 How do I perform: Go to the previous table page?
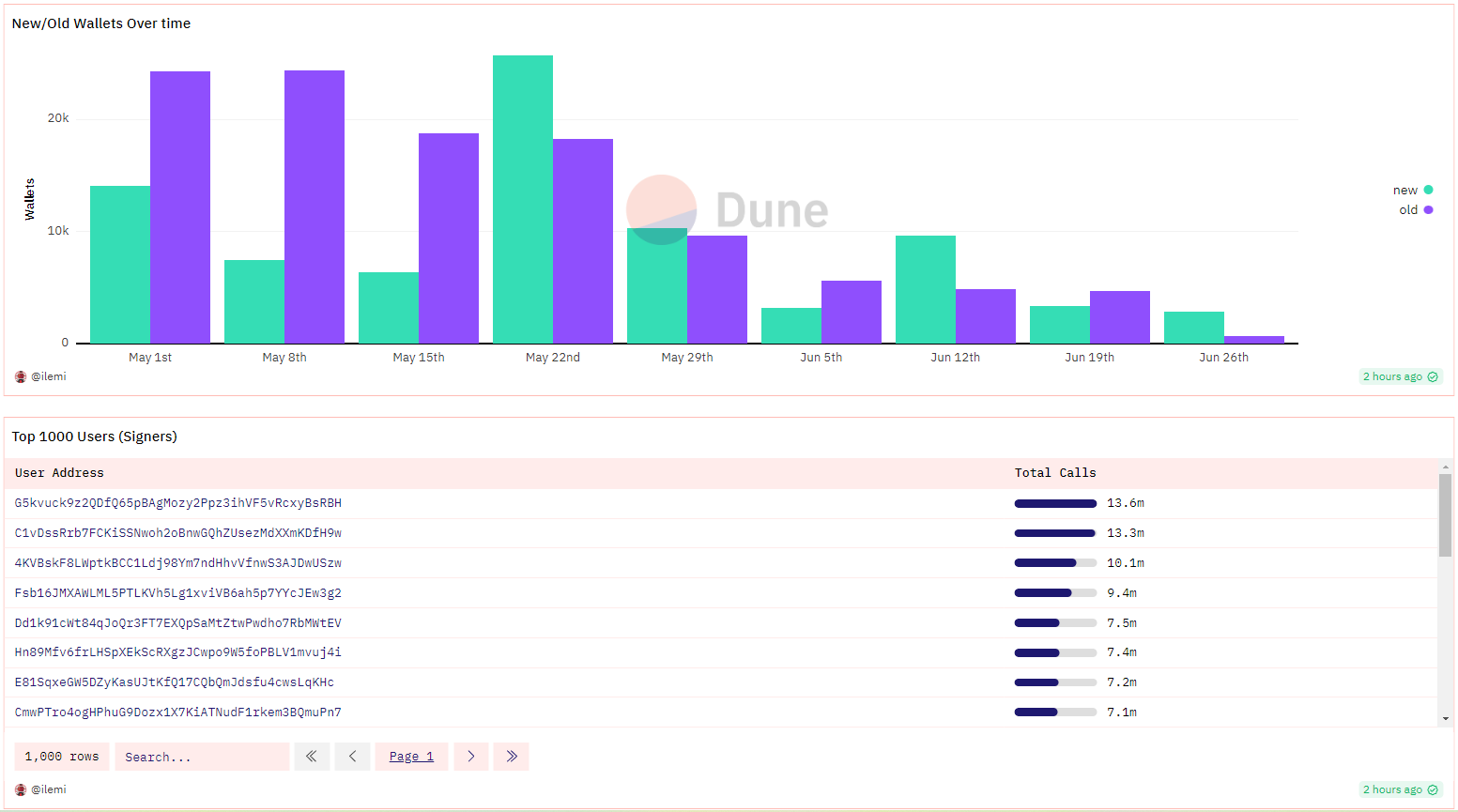352,756
